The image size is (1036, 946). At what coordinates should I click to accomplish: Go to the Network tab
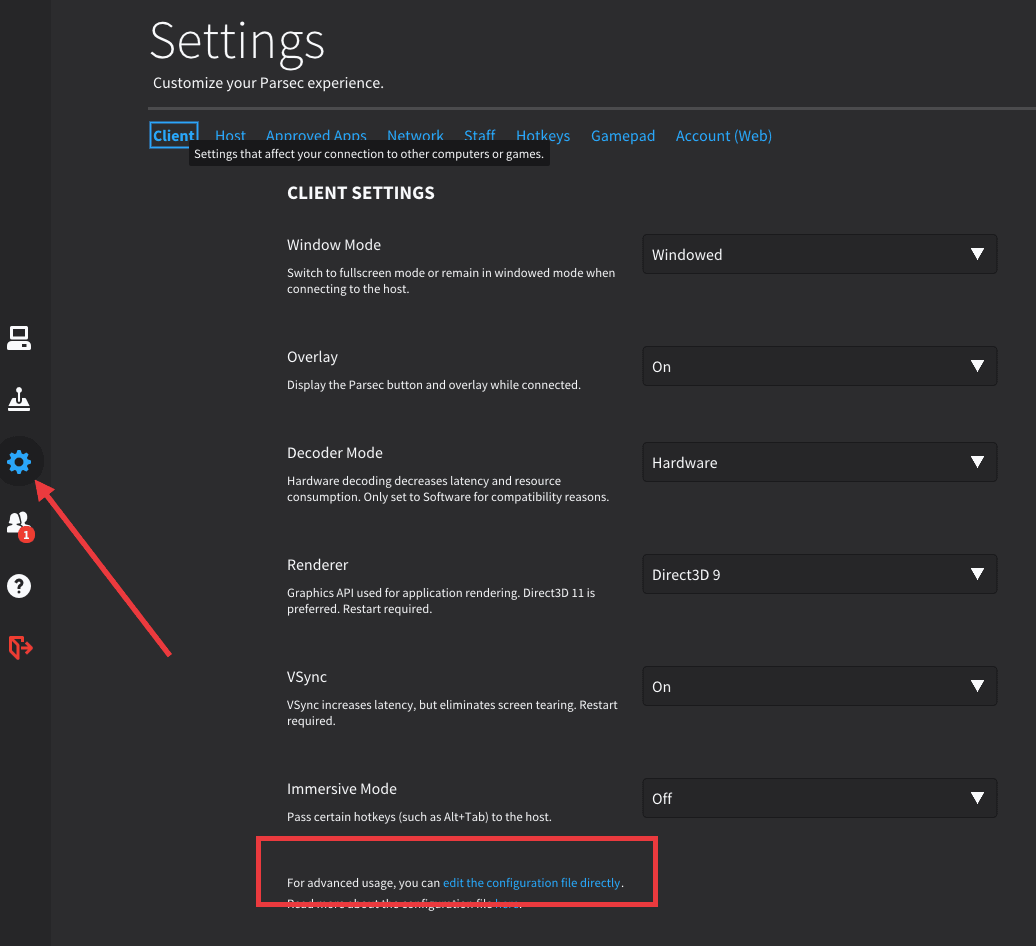pyautogui.click(x=415, y=136)
